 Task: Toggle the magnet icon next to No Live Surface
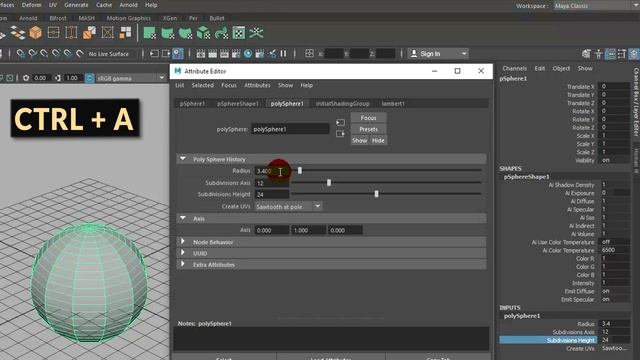click(x=80, y=54)
